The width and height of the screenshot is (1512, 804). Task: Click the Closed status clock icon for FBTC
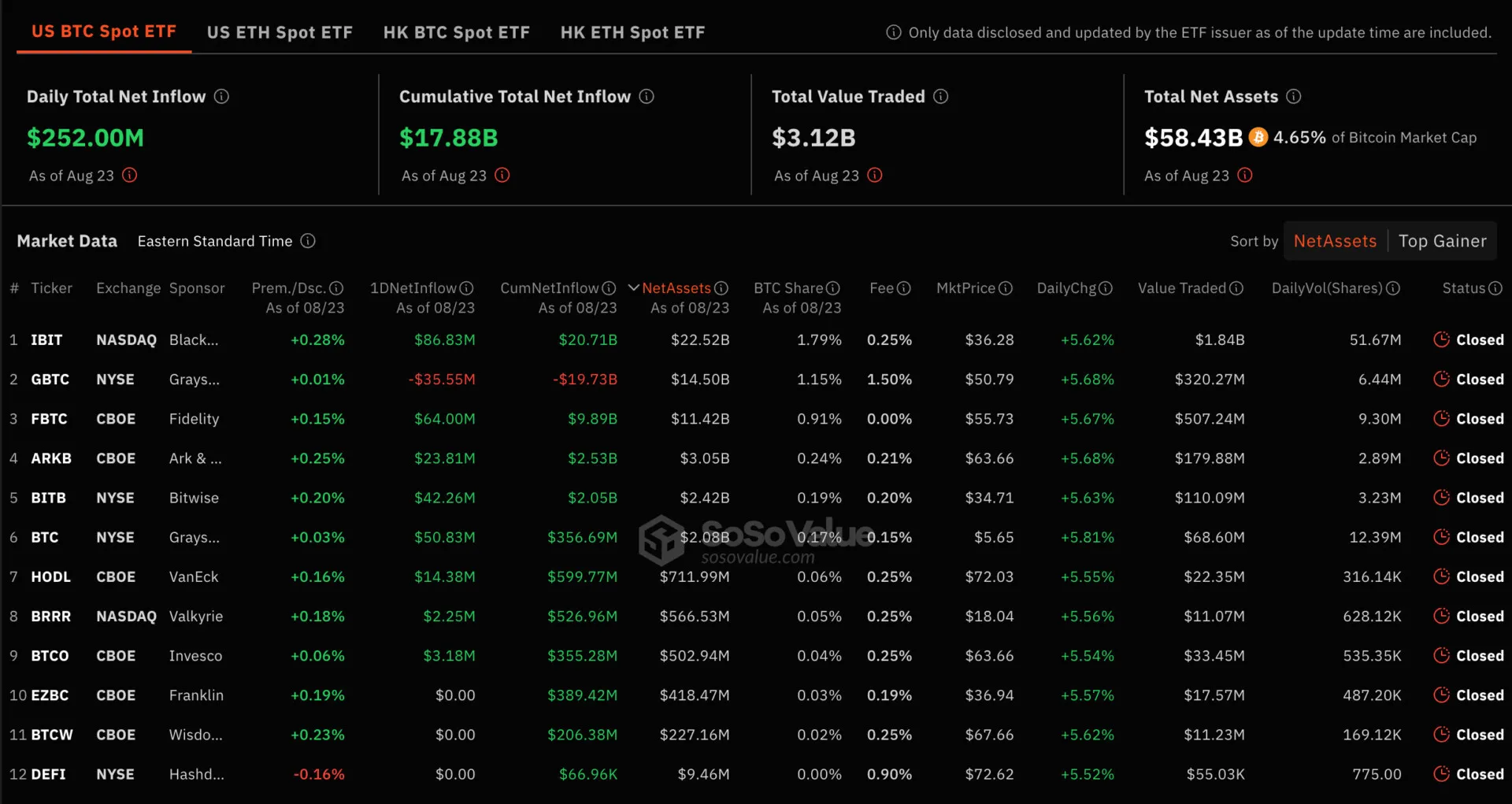pos(1442,418)
